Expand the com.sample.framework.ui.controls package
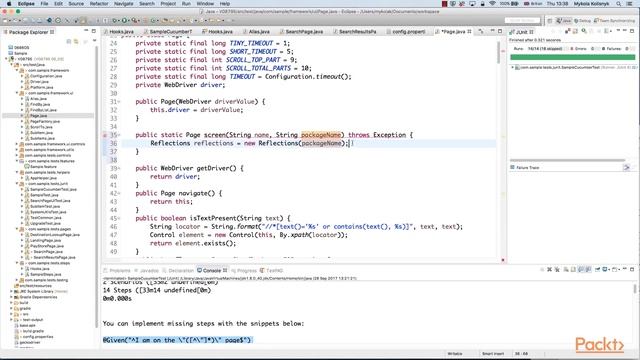 (x=17, y=144)
